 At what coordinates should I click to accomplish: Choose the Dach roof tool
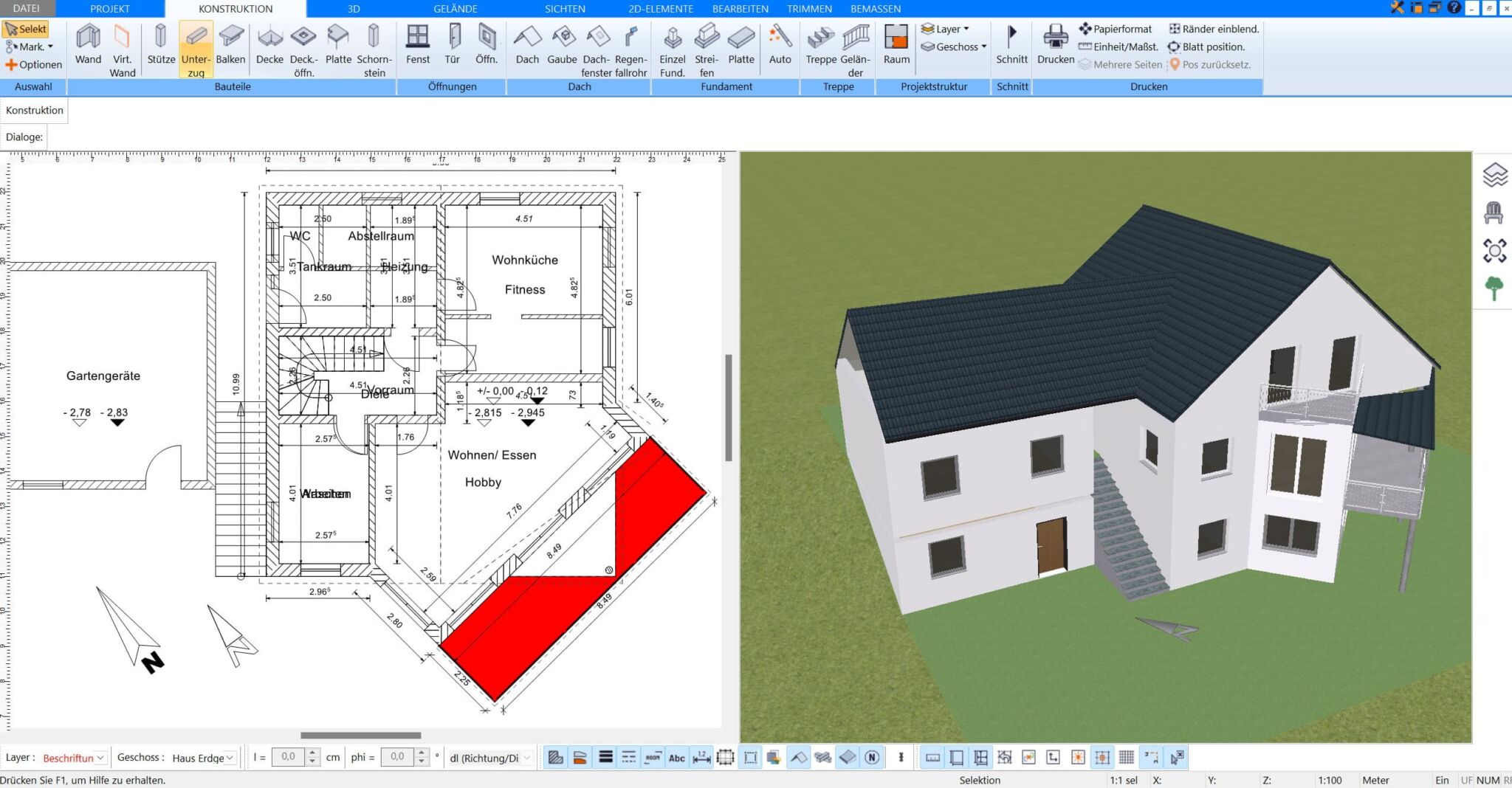tap(527, 47)
